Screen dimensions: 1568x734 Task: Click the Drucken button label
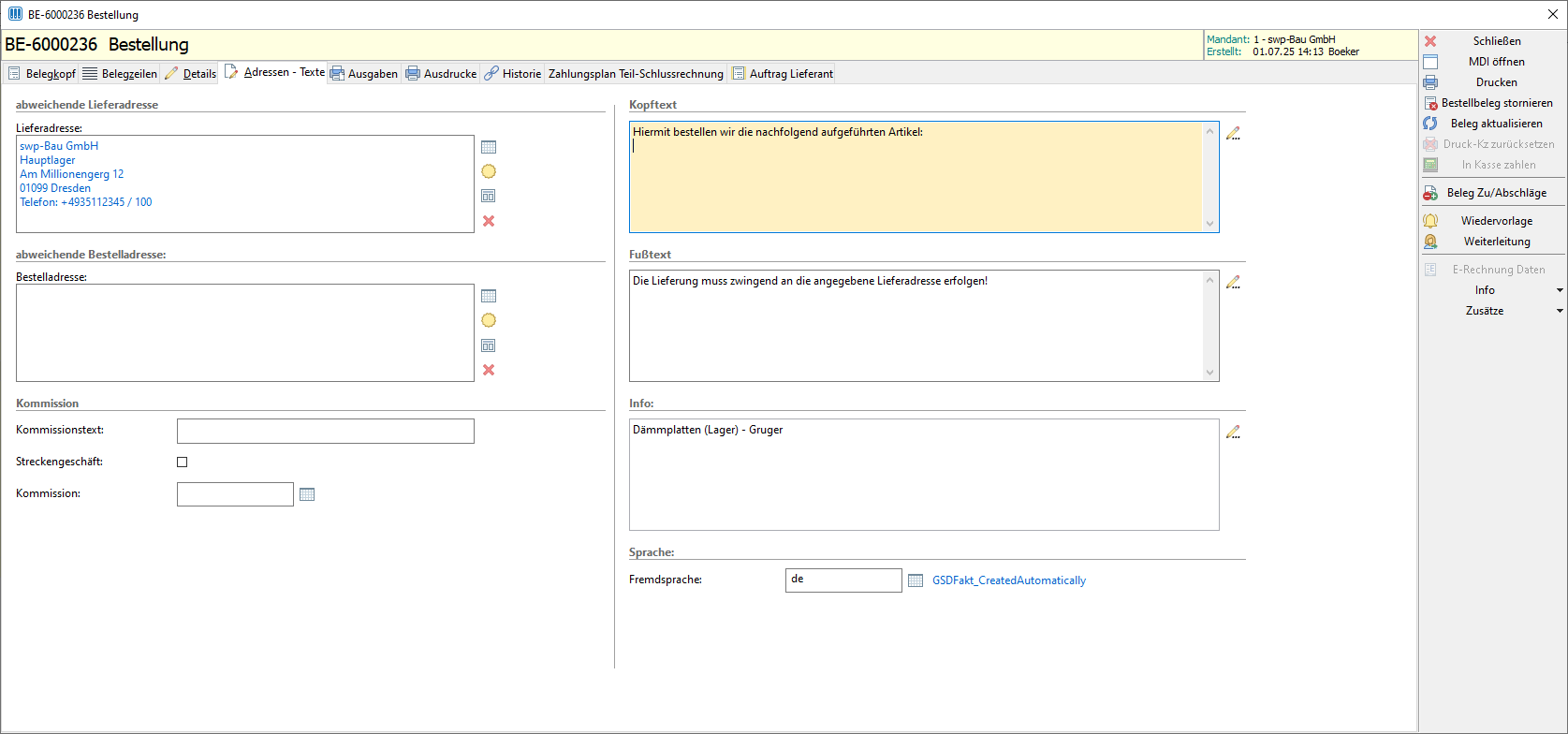coord(1497,82)
